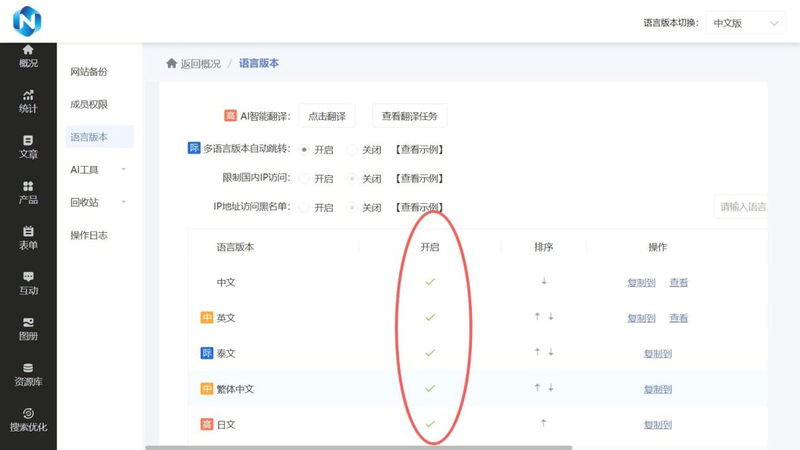Toggle the enabled checkmark for 泰文

430,353
